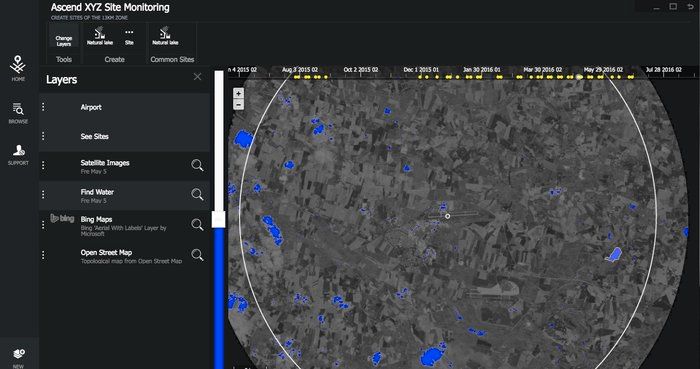Click the Tools group label
The image size is (700, 369).
(64, 59)
